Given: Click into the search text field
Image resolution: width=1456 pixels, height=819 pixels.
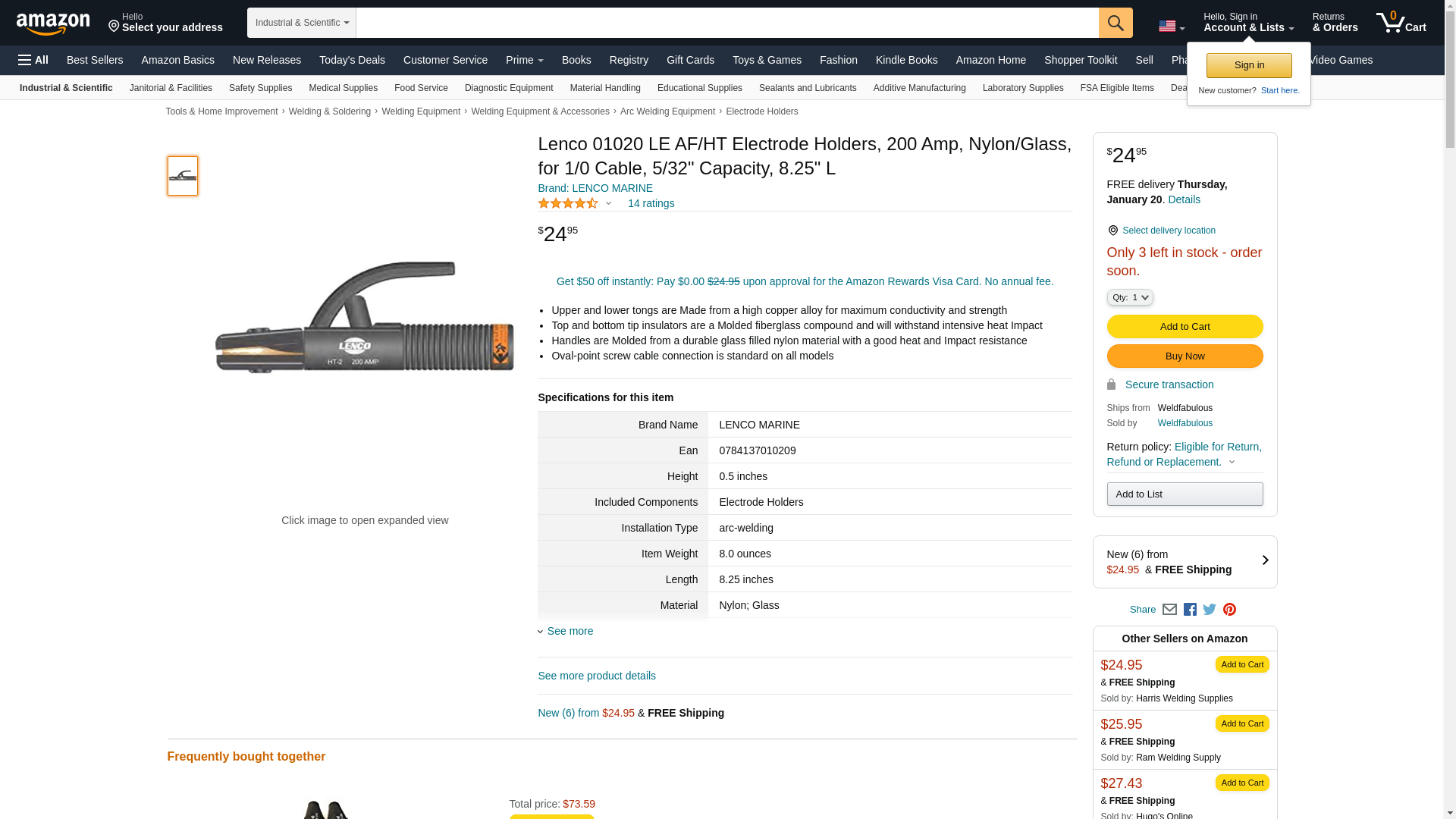Looking at the screenshot, I should [726, 23].
